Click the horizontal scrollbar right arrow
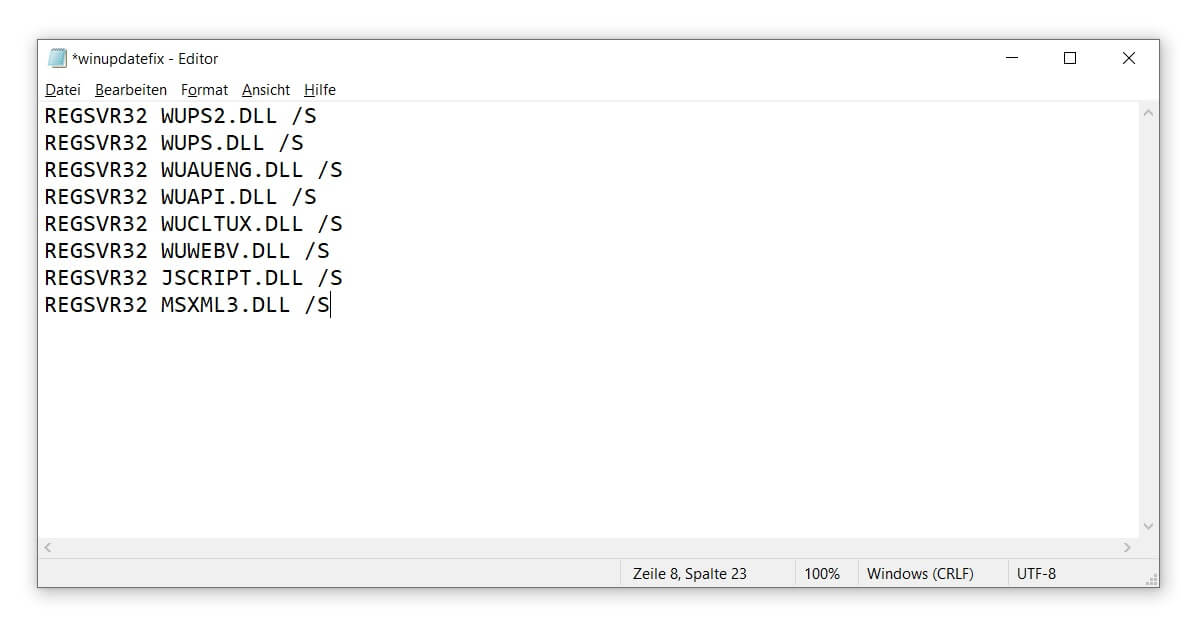 coord(1127,547)
